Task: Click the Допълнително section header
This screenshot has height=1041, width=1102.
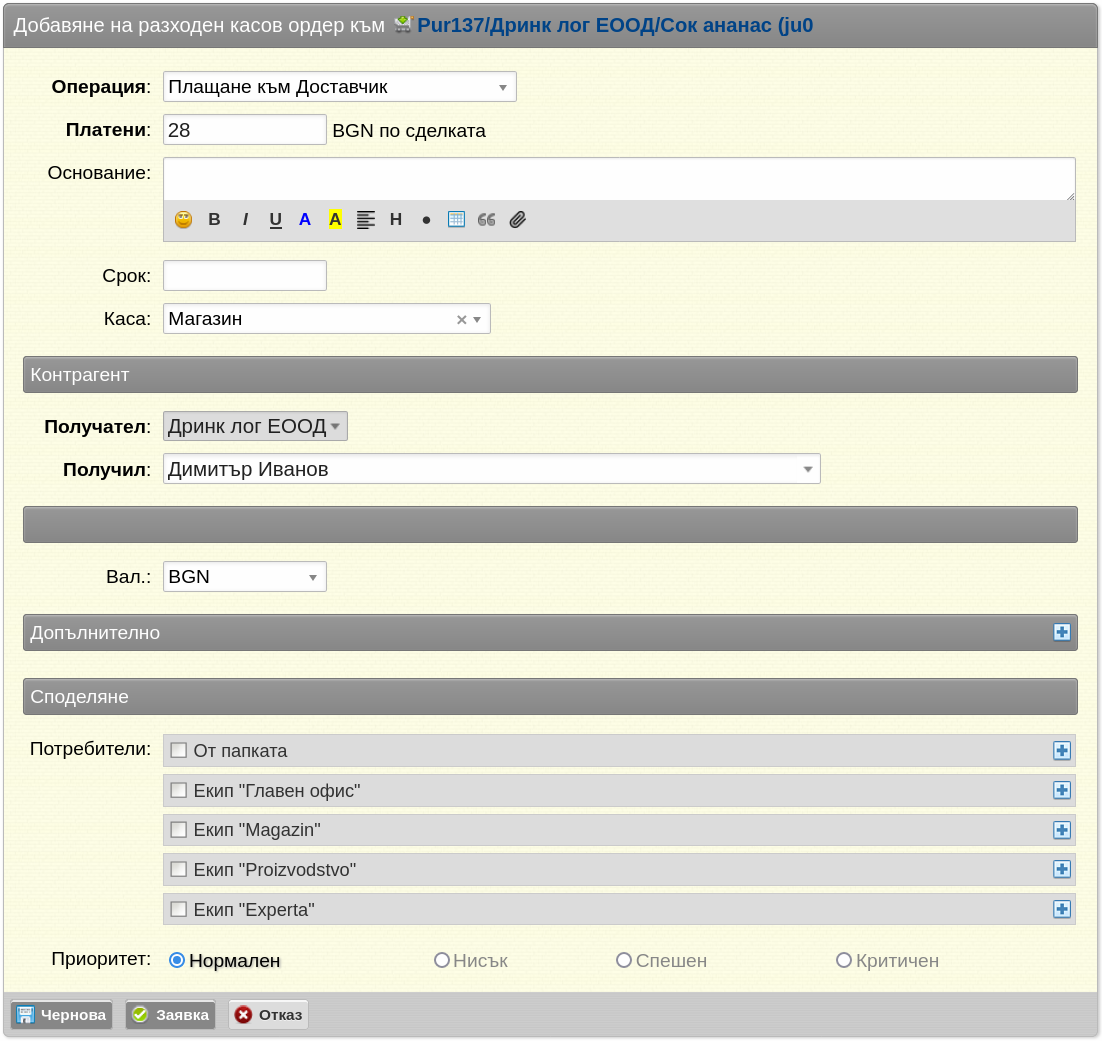Action: coord(550,633)
